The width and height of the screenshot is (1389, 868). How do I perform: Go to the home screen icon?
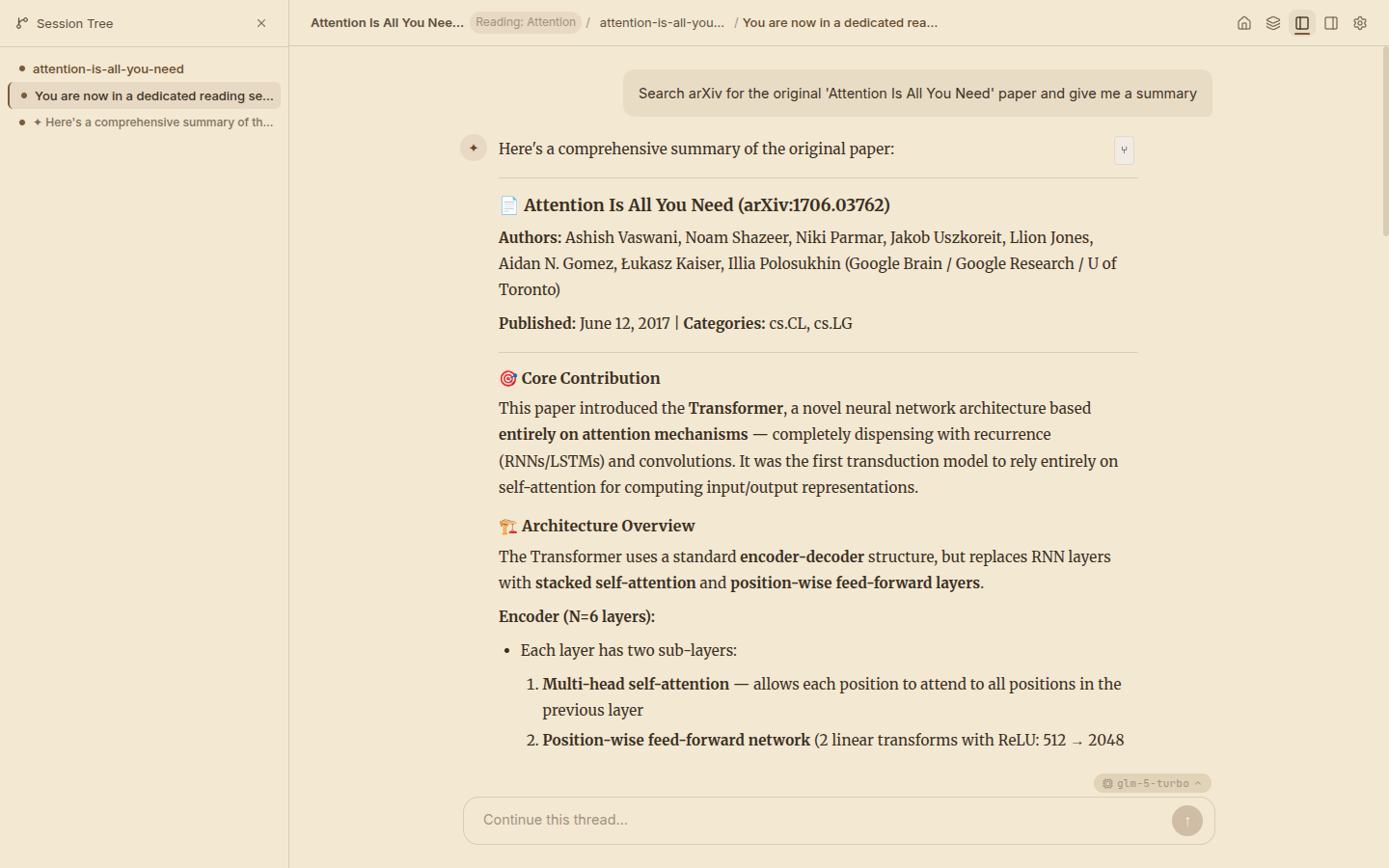coord(1244,23)
